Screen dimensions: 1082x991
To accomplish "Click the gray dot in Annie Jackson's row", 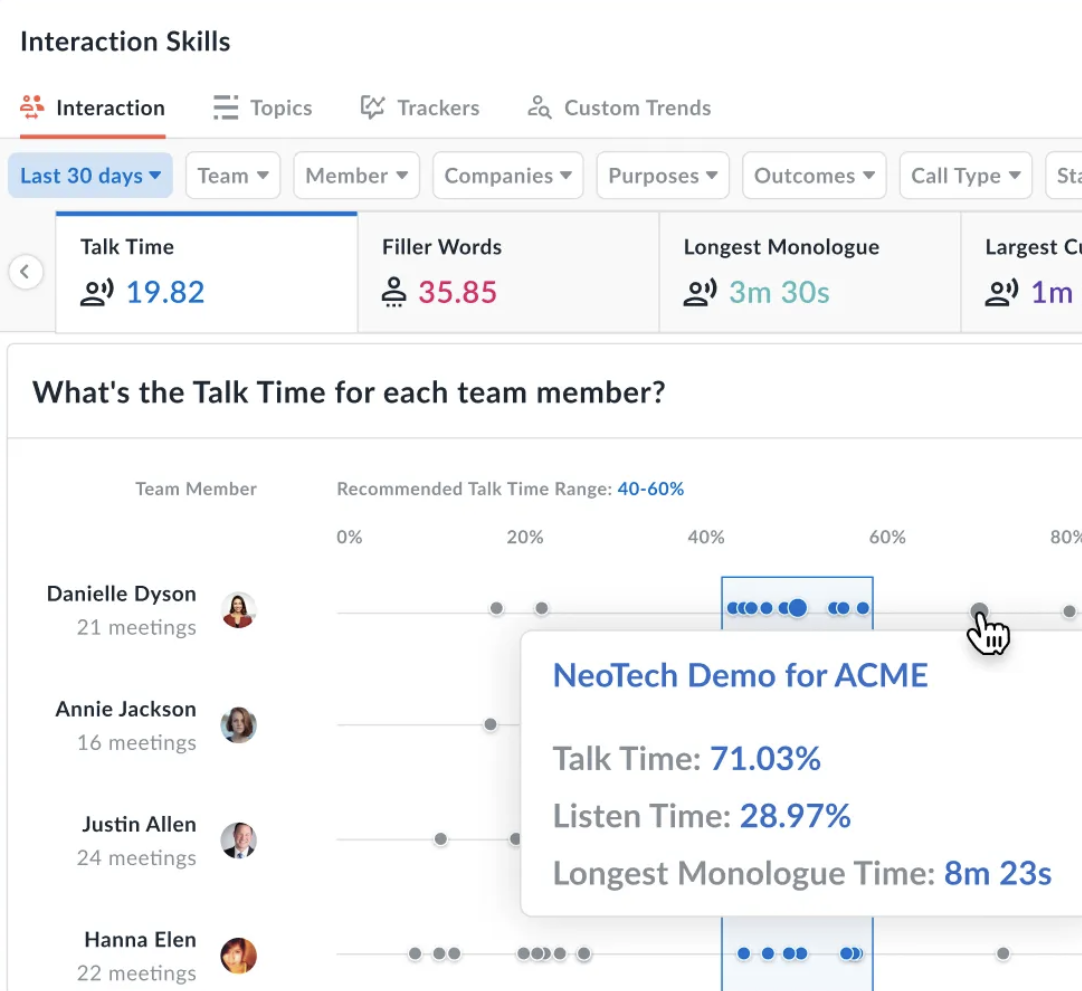I will tap(490, 725).
